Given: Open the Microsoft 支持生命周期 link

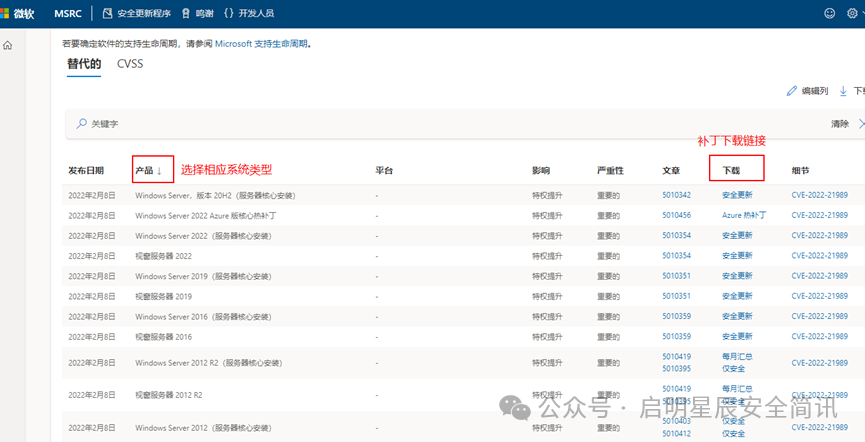Looking at the screenshot, I should pos(262,44).
